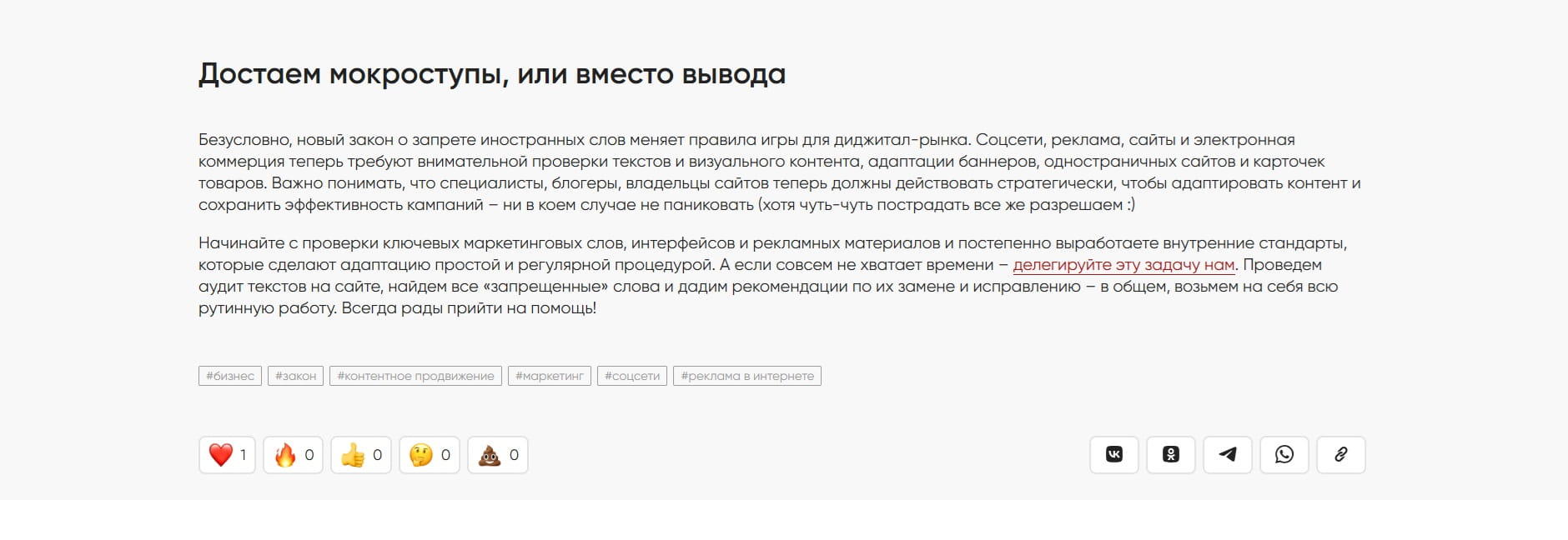
Task: Share the article on VK
Action: [1113, 454]
